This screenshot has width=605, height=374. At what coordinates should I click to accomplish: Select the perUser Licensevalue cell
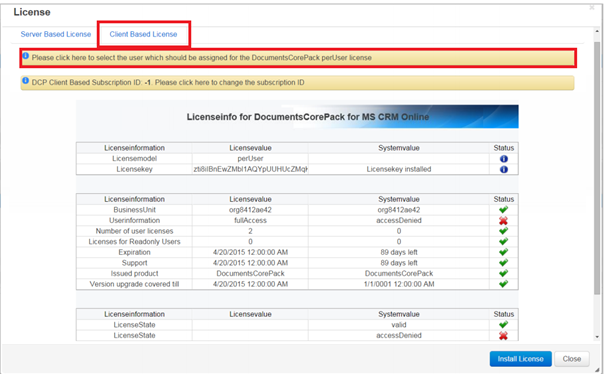tap(250, 159)
